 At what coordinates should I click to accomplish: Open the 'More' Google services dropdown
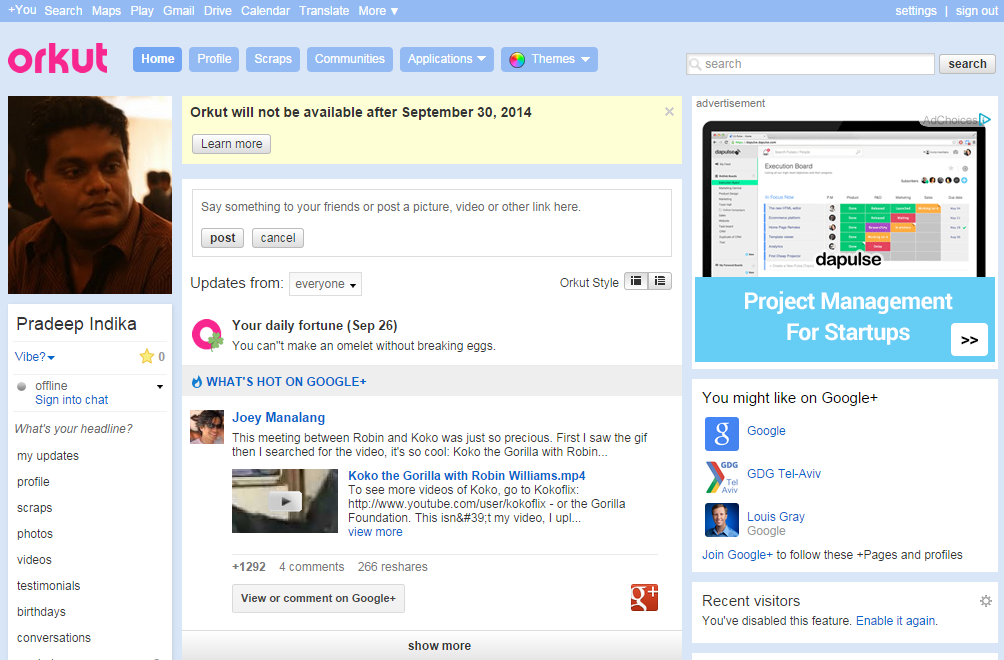tap(378, 11)
